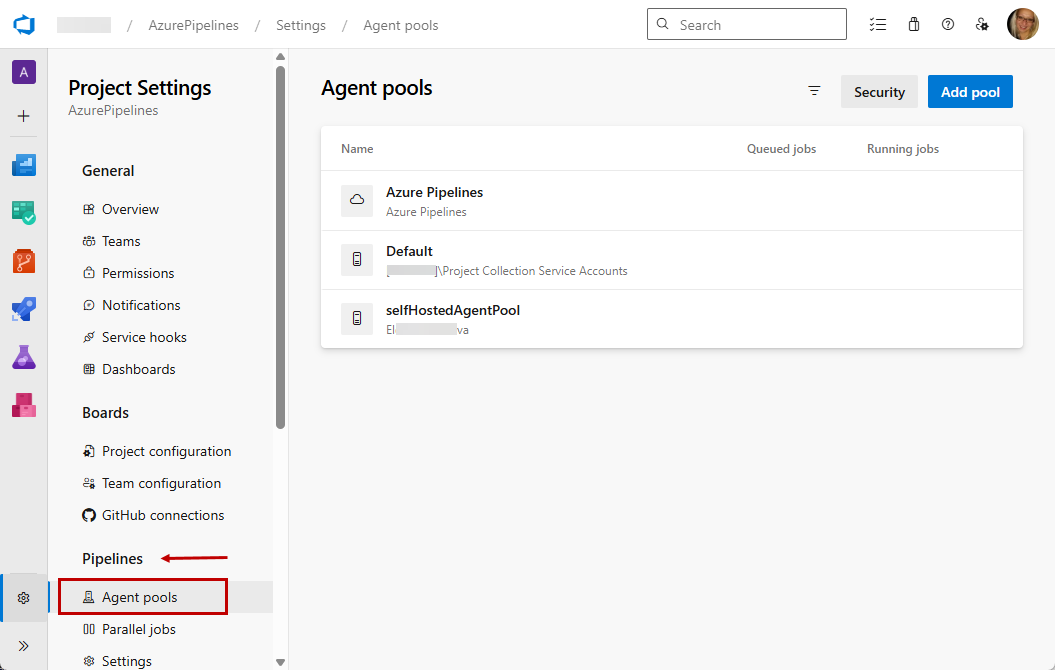Image resolution: width=1055 pixels, height=670 pixels.
Task: Open the User settings icon in header
Action: (982, 25)
